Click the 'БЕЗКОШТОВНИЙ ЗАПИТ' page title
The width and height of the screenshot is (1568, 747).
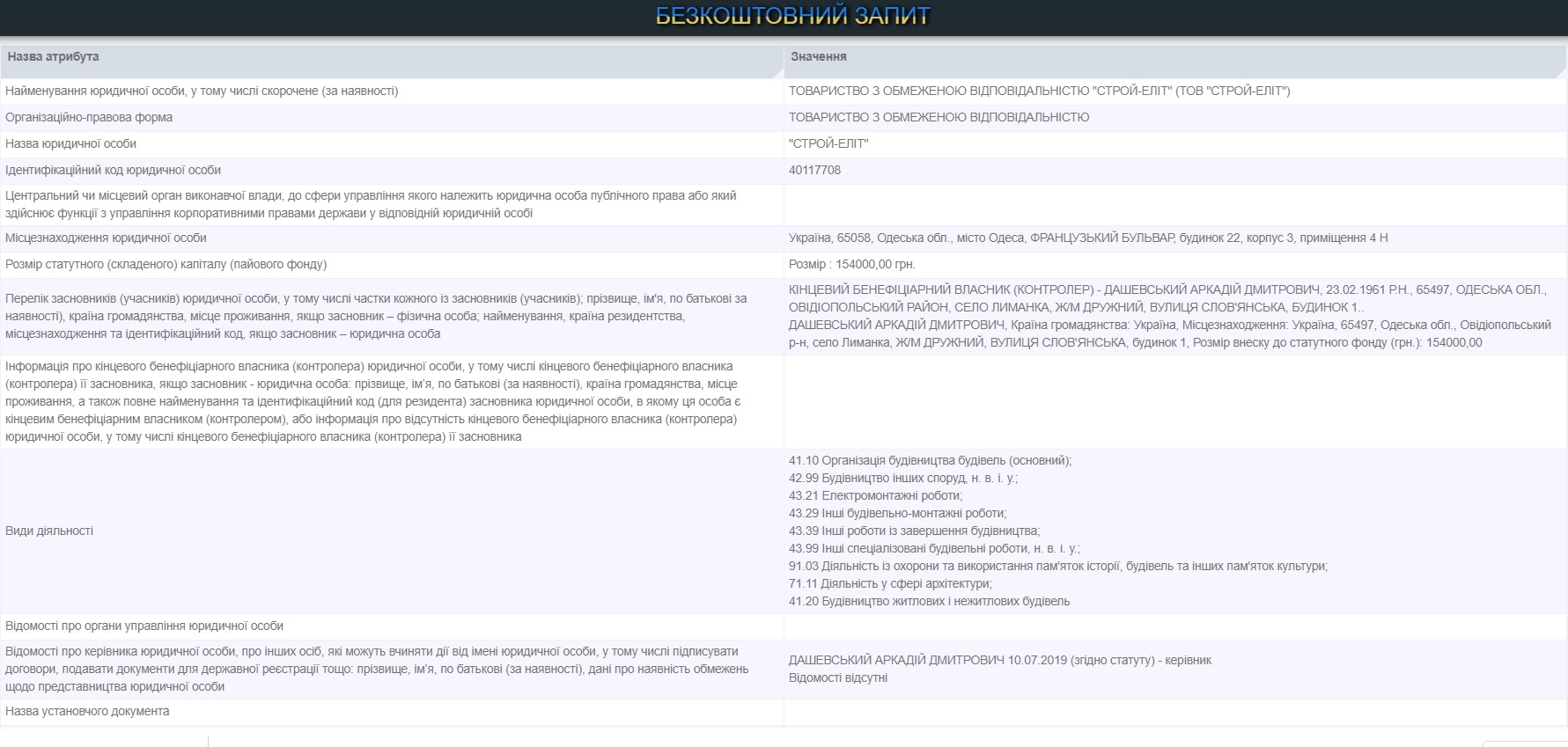click(x=792, y=16)
